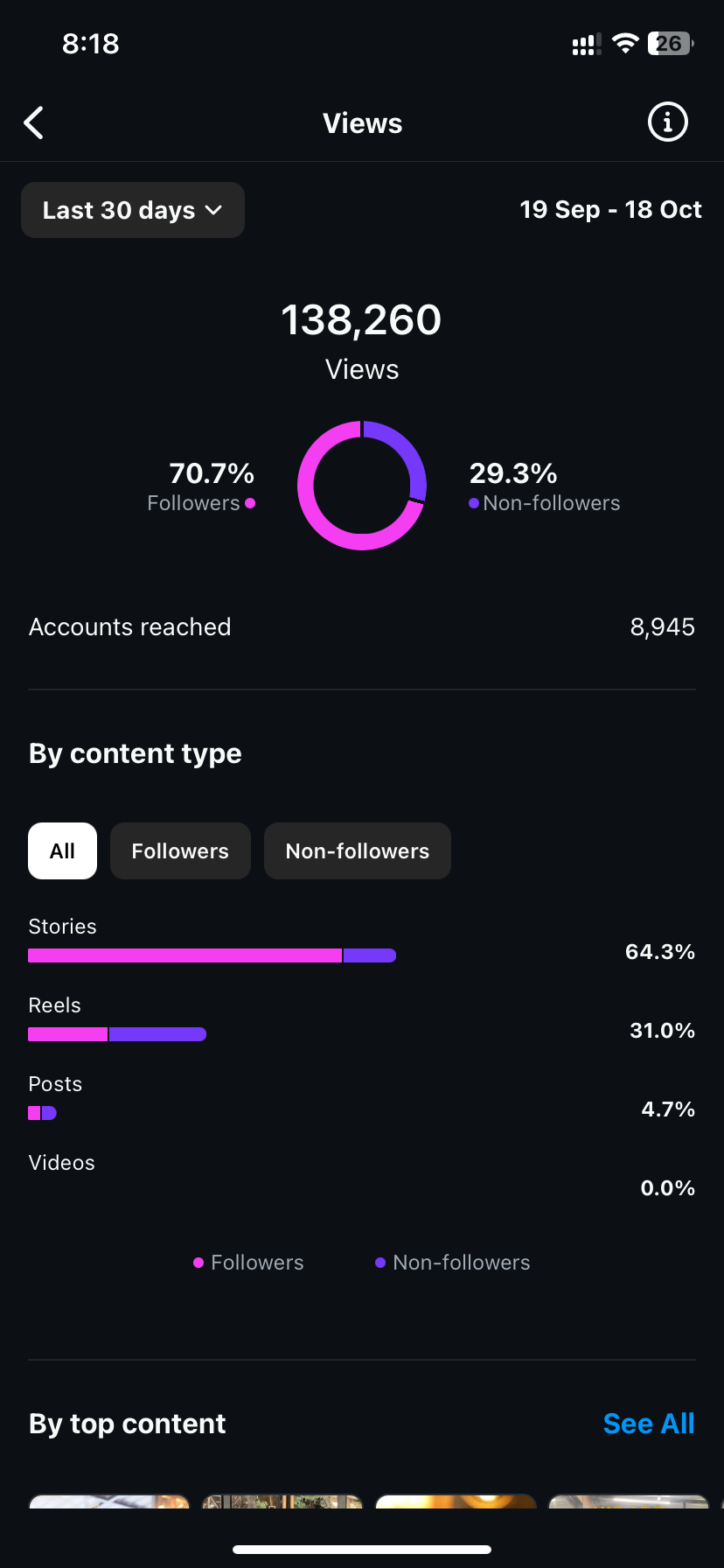Open the Views info icon
Image resolution: width=724 pixels, height=1568 pixels.
(667, 122)
